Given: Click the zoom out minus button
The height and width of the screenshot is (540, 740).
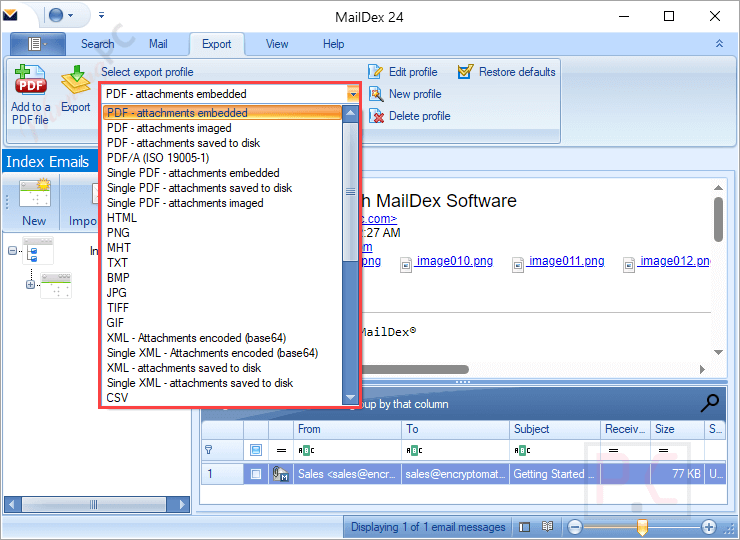Looking at the screenshot, I should pos(575,527).
